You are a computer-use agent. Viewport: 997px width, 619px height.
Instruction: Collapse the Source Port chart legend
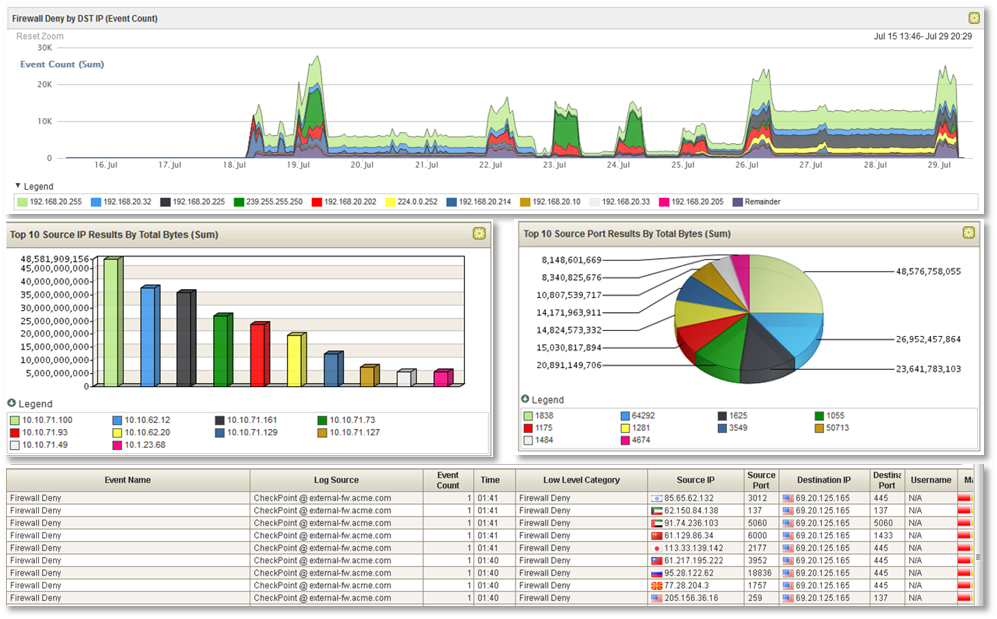coord(525,399)
